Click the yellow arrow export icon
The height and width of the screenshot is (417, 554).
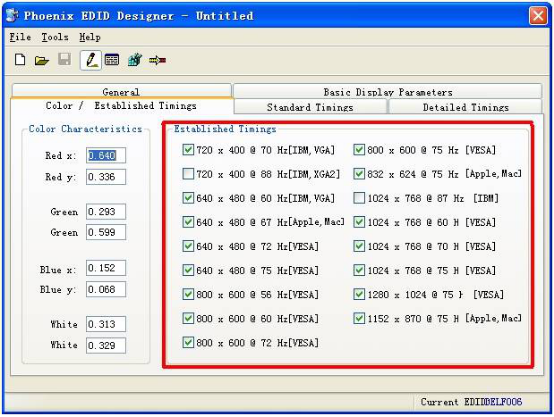click(157, 60)
